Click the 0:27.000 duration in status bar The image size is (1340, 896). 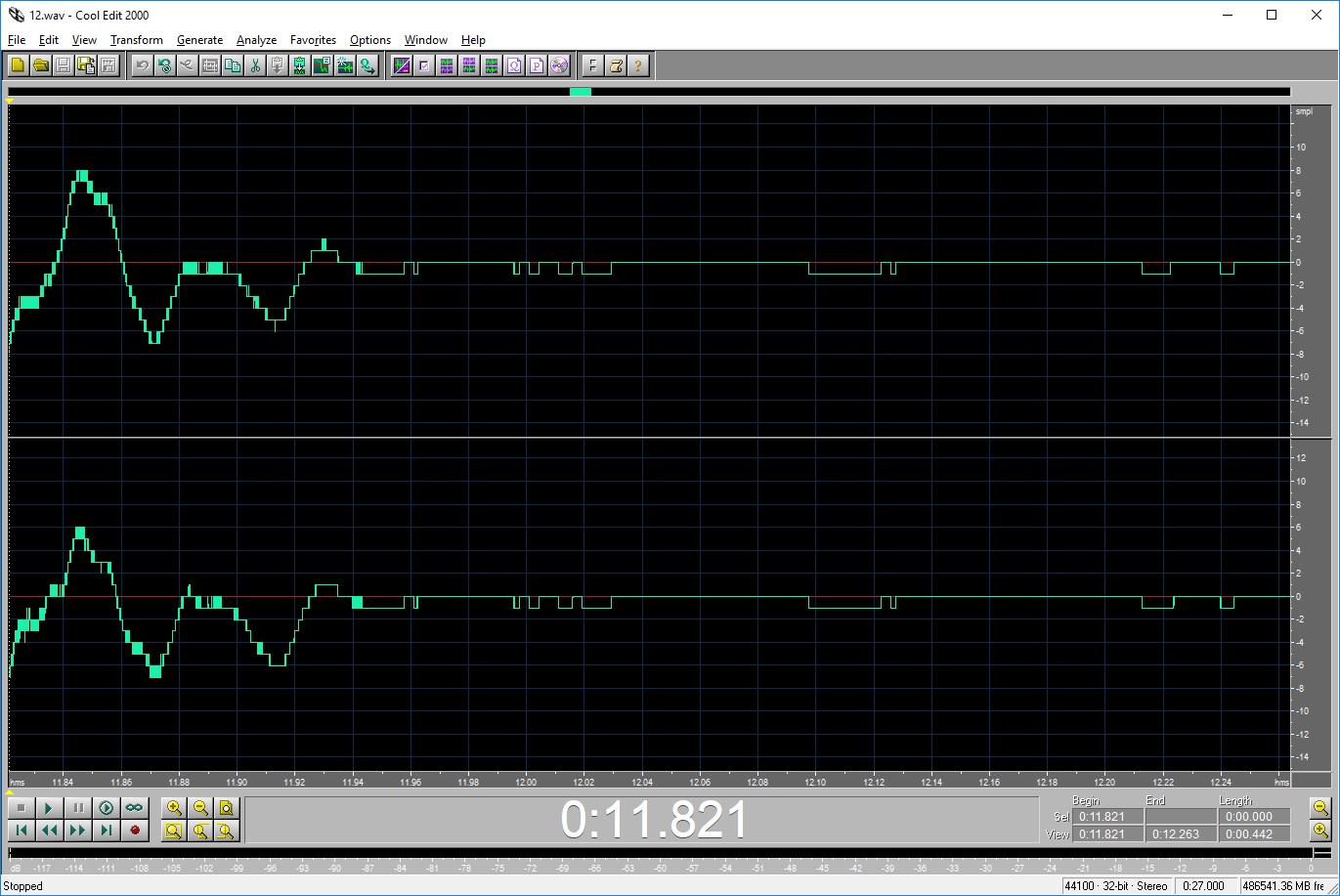1204,886
